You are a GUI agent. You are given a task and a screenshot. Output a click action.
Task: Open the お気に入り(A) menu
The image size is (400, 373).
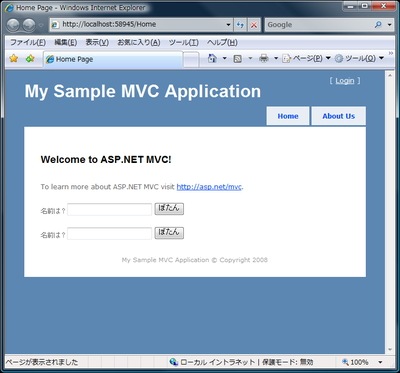point(139,43)
